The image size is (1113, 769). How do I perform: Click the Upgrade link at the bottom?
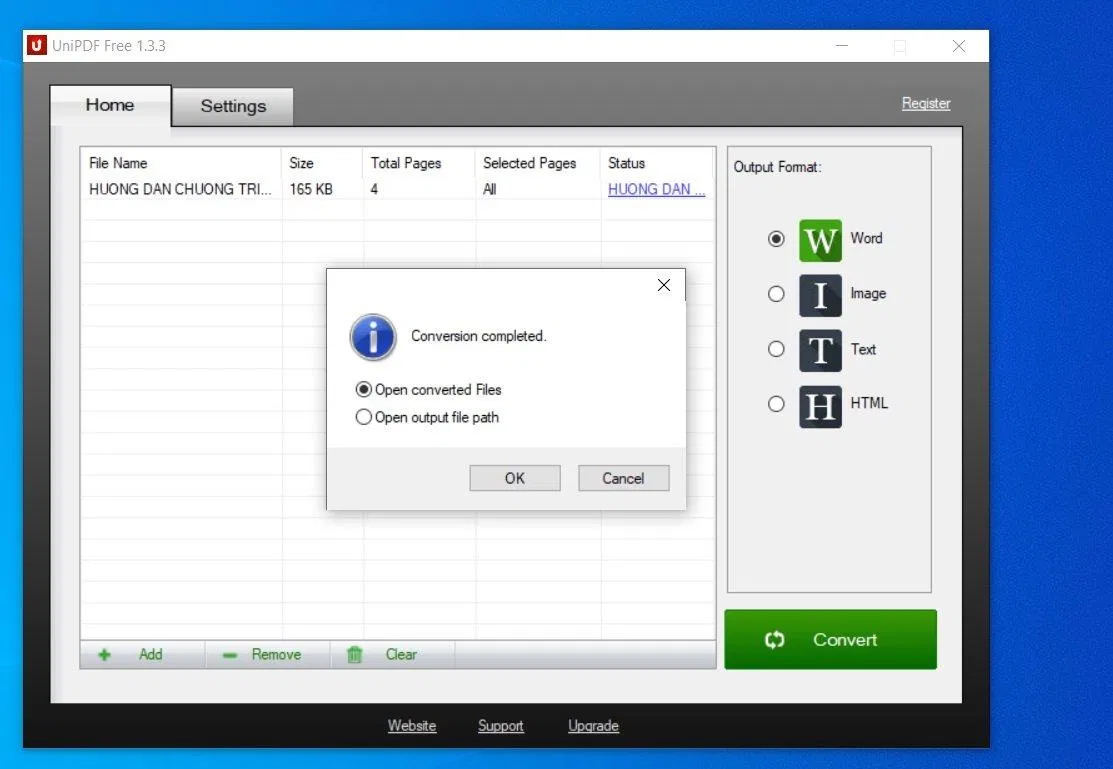click(593, 726)
